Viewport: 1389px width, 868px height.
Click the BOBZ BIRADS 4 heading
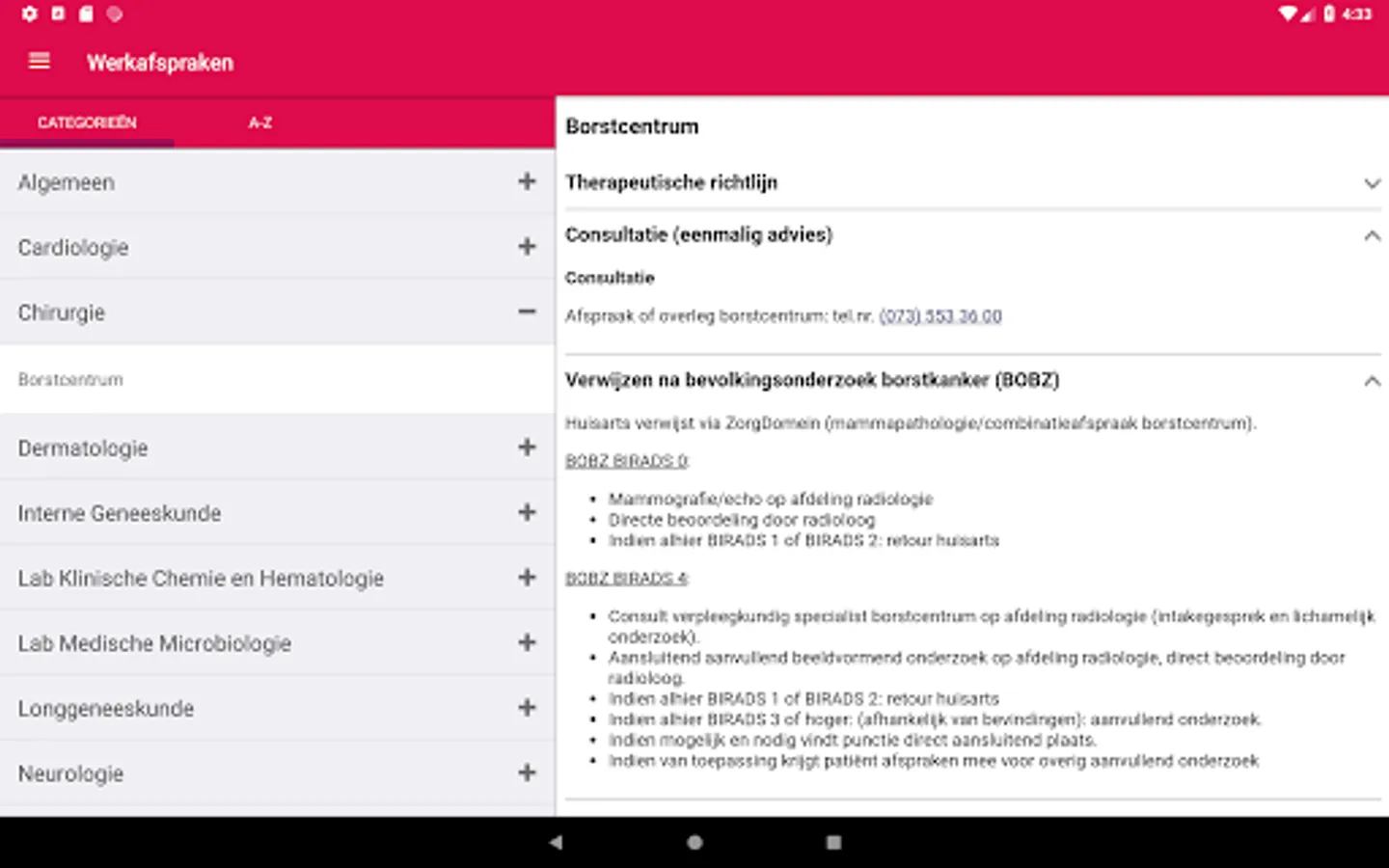(x=627, y=578)
